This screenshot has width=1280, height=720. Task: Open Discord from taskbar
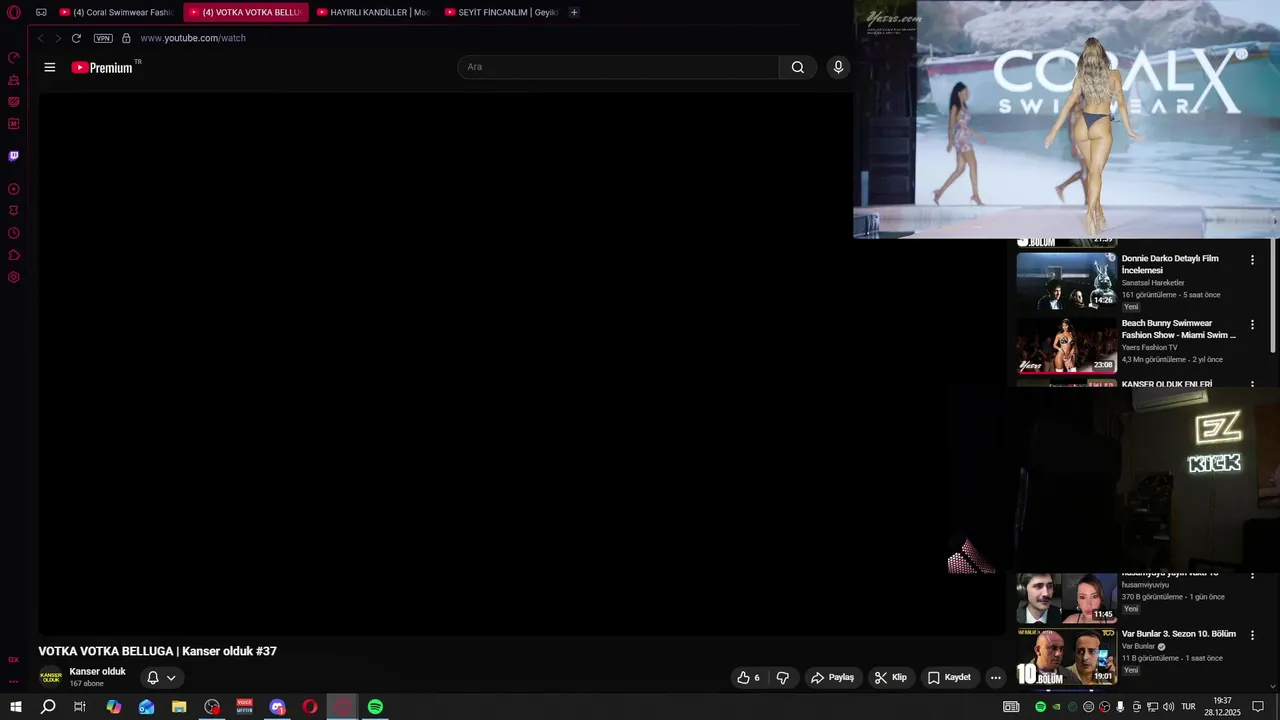[277, 707]
